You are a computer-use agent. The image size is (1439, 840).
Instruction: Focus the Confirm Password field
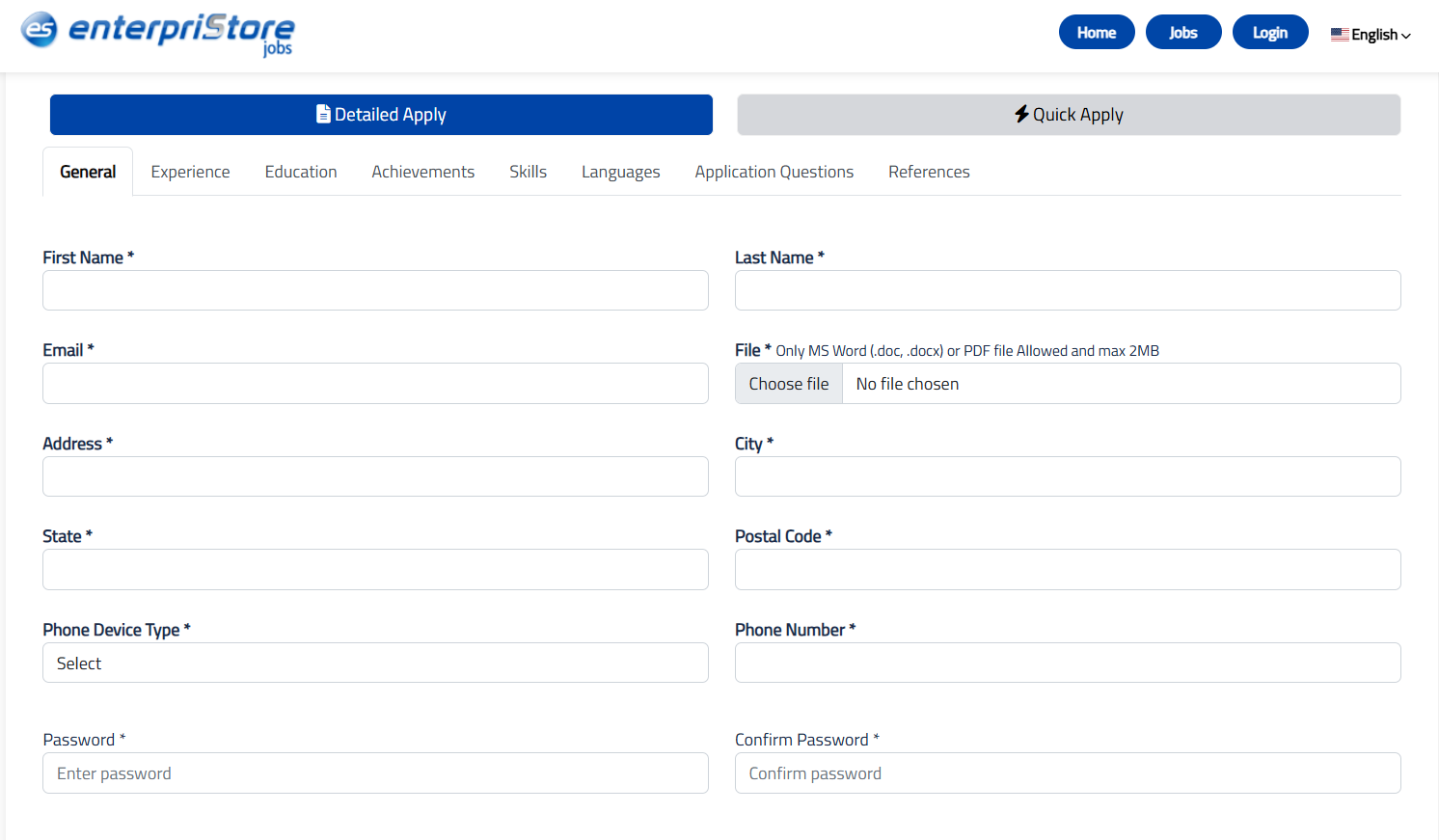point(1067,773)
